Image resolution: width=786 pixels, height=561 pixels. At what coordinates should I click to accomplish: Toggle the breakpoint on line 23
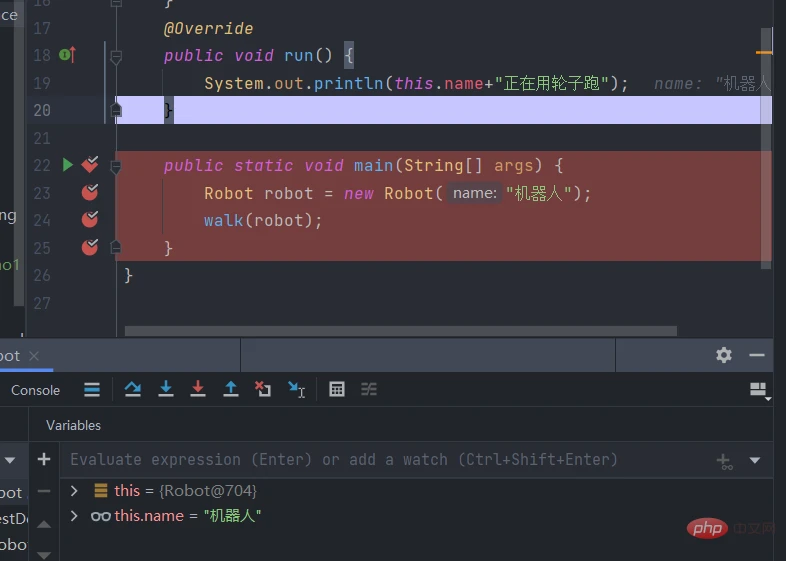tap(90, 192)
